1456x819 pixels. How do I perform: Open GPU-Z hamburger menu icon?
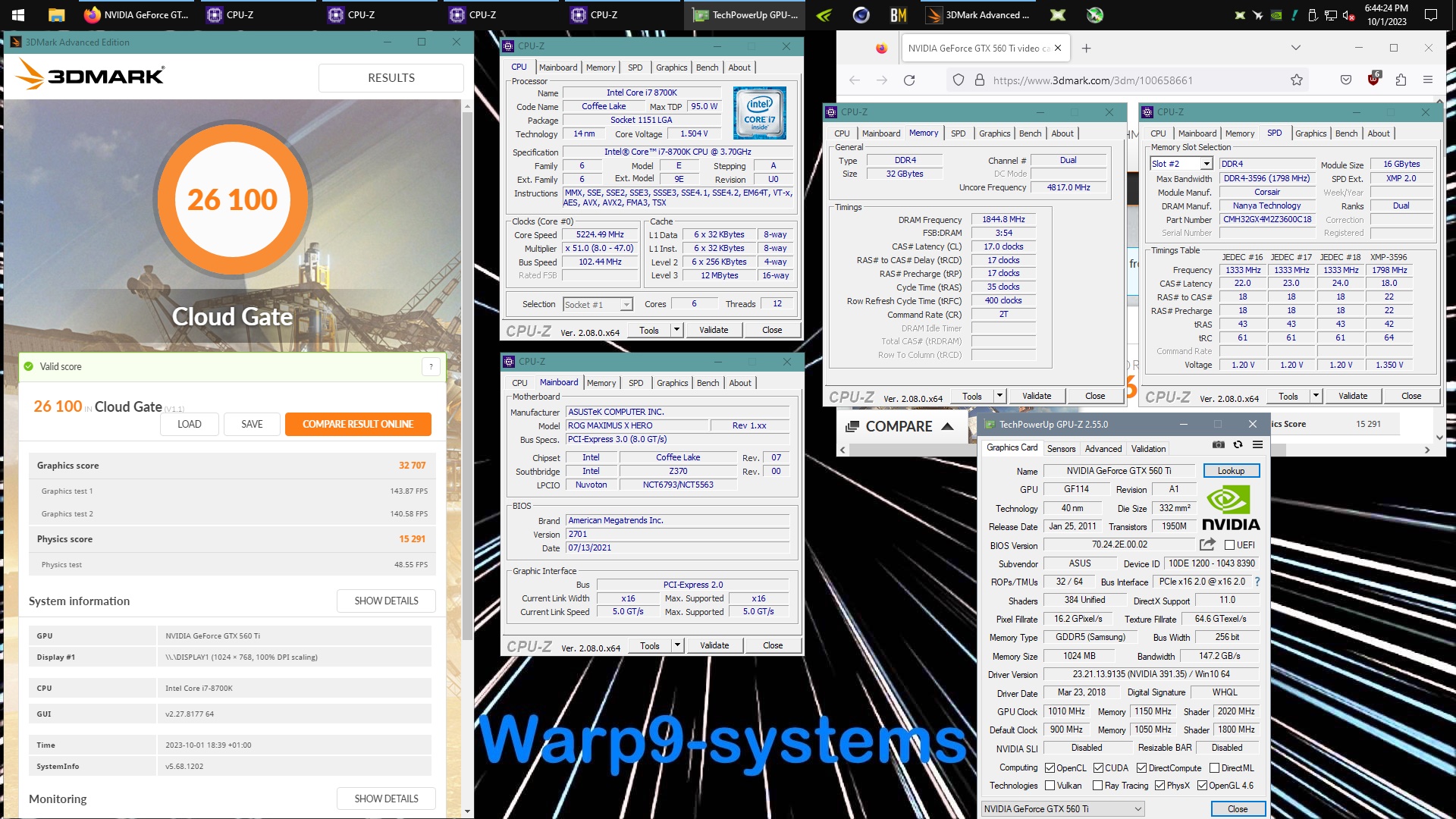click(x=1257, y=445)
